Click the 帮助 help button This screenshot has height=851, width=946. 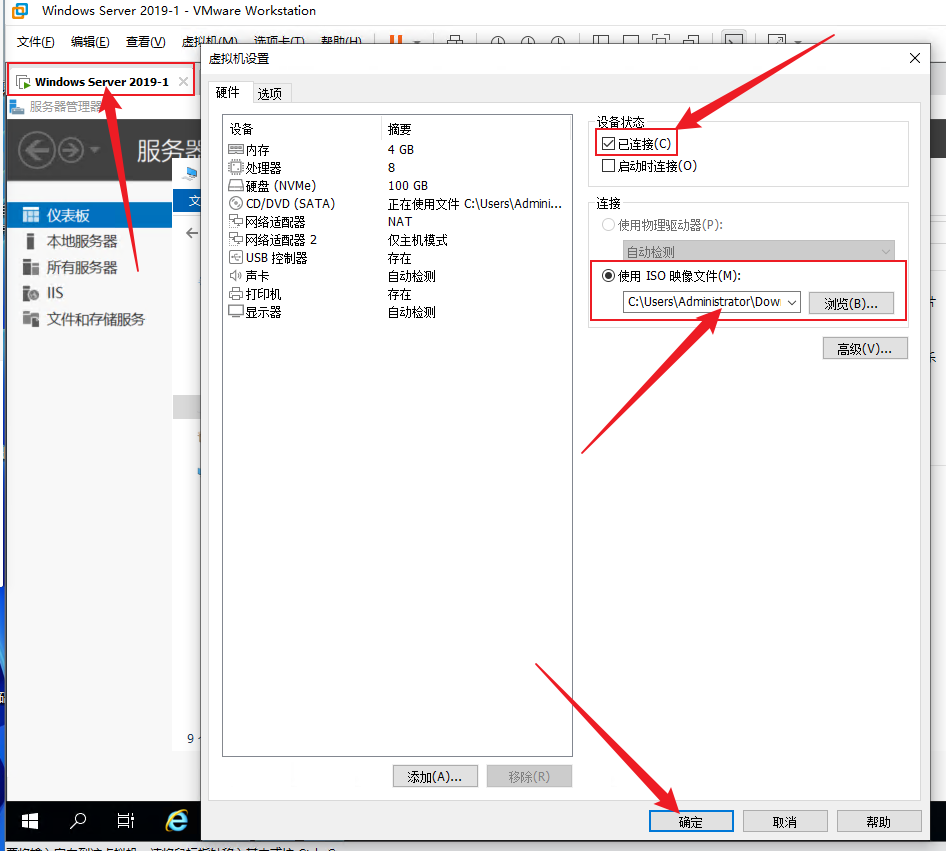(878, 821)
